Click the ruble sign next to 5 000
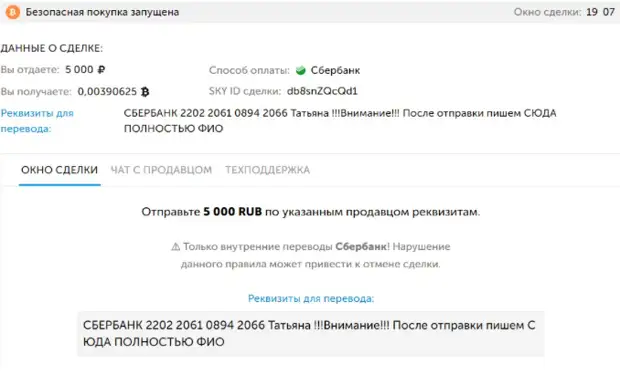Screen dimensions: 620x385 tap(101, 70)
